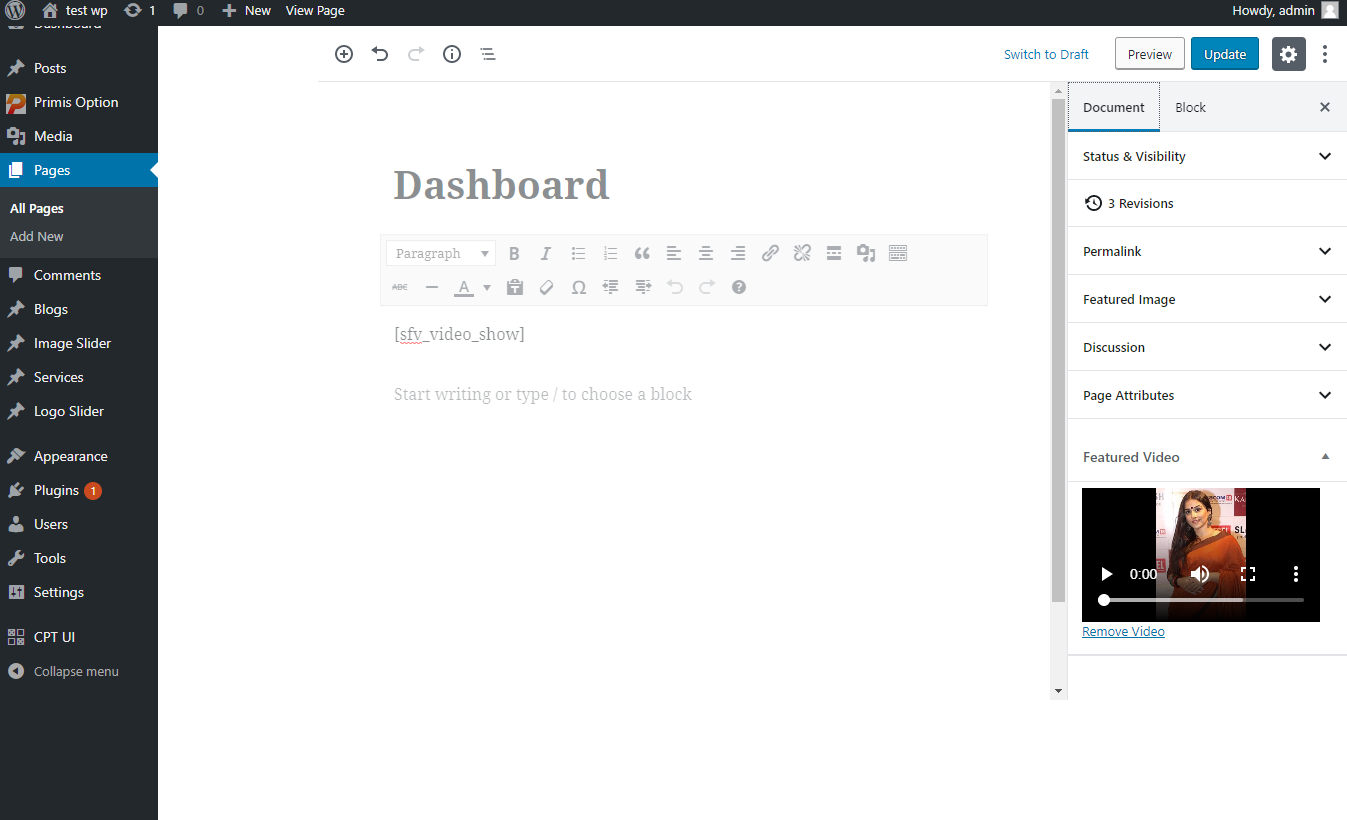Click the Insert link chain icon
Viewport: 1347px width, 820px height.
[770, 253]
